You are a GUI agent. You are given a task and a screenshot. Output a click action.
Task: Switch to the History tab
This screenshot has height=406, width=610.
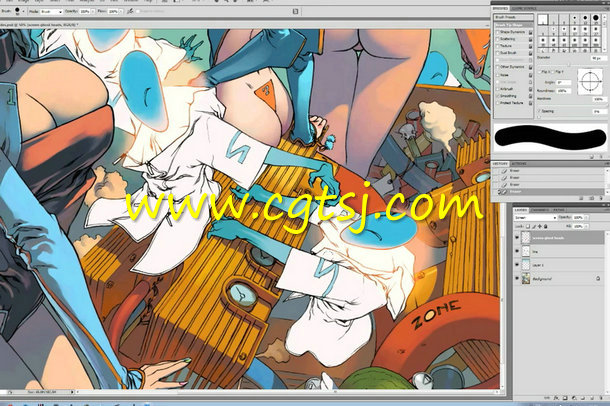pos(501,164)
